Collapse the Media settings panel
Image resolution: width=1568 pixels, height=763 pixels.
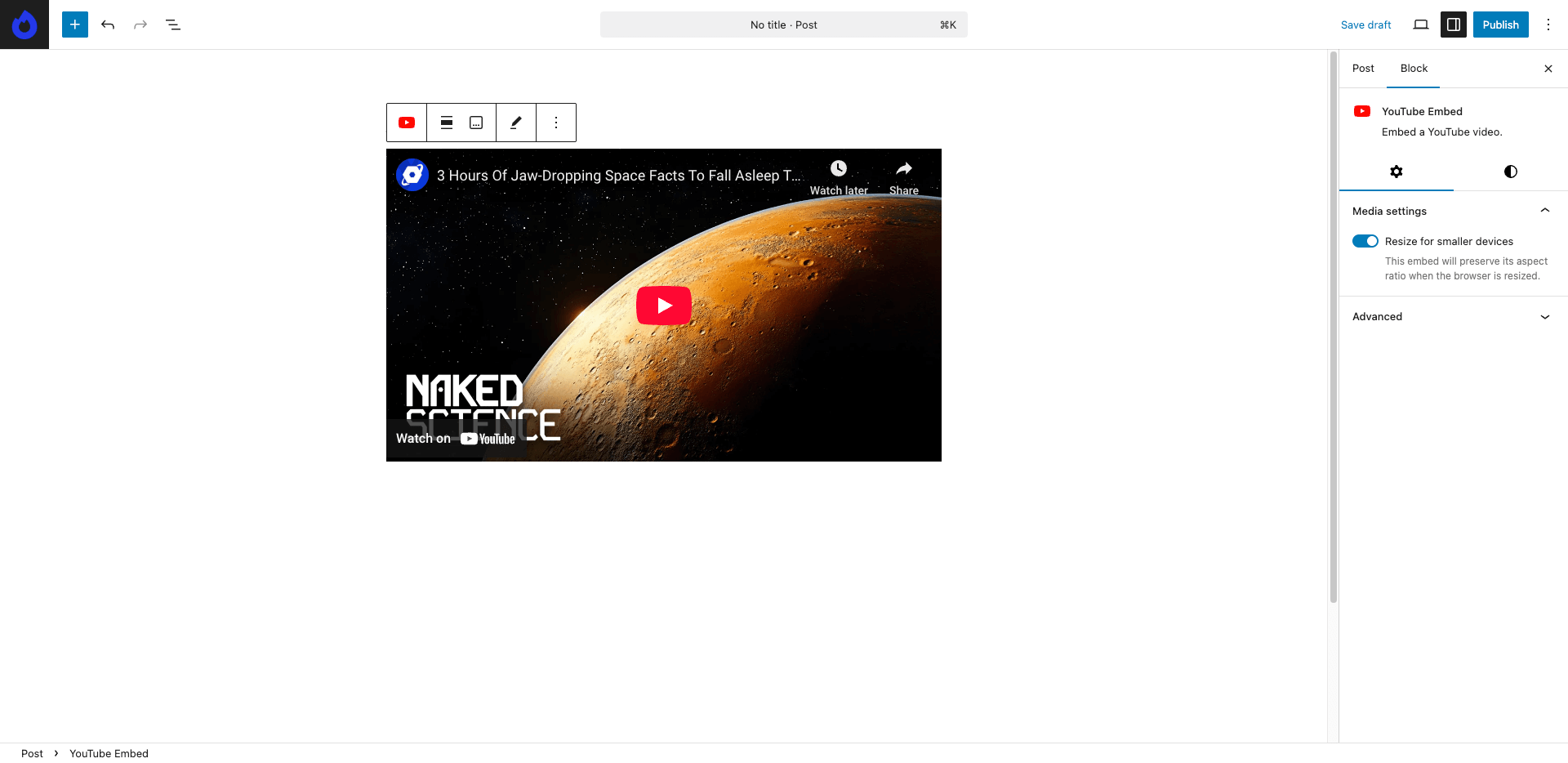[x=1454, y=211]
